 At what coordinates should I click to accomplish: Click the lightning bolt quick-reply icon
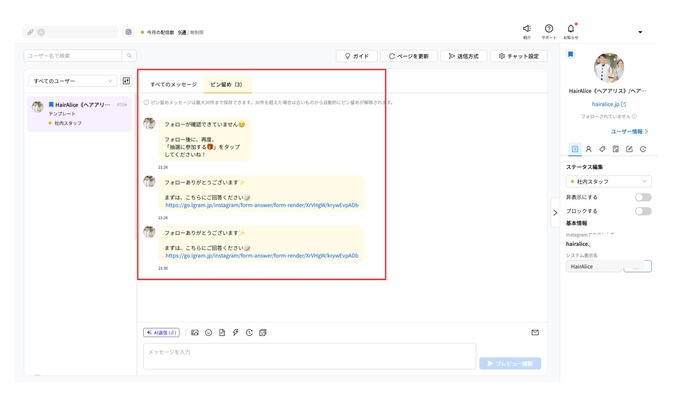(235, 332)
